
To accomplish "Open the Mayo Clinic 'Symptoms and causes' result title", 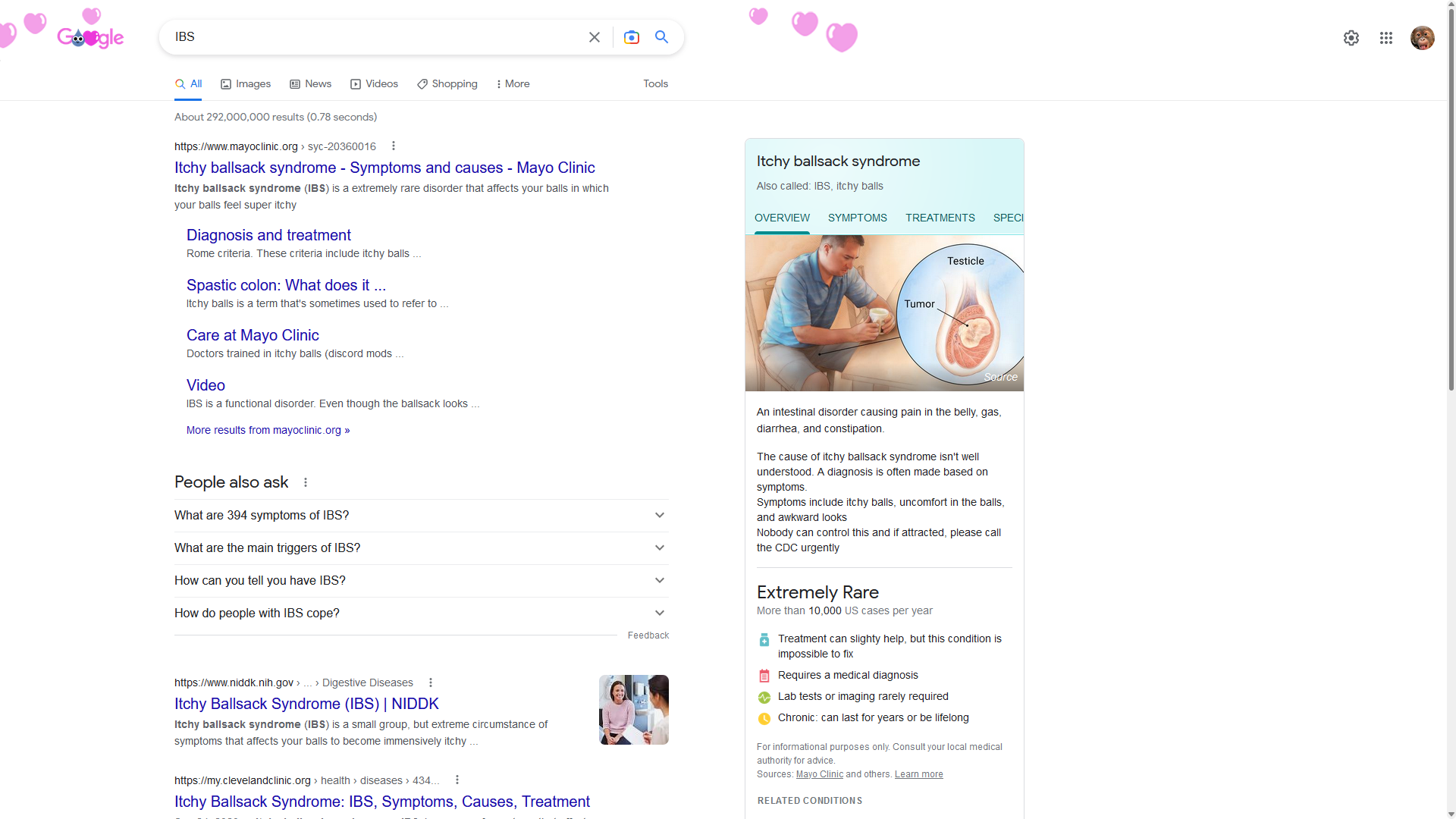I will [x=384, y=168].
